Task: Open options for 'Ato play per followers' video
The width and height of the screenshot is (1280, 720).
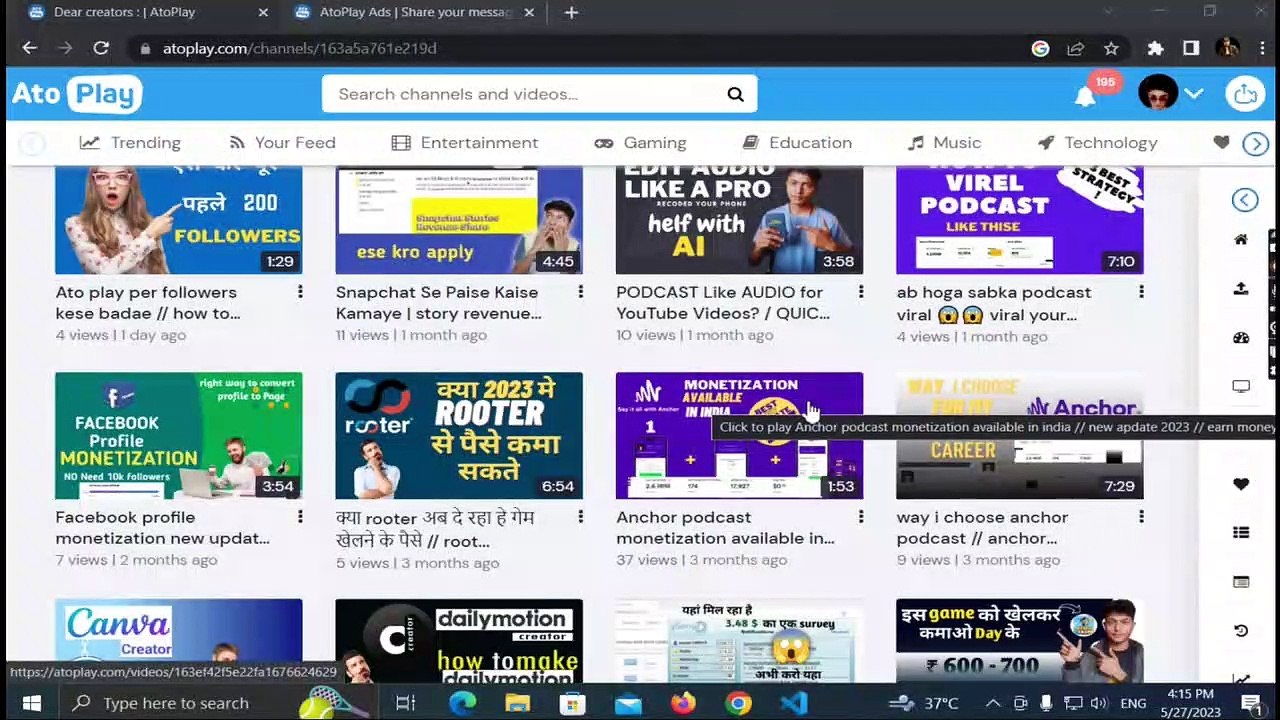Action: pos(300,292)
